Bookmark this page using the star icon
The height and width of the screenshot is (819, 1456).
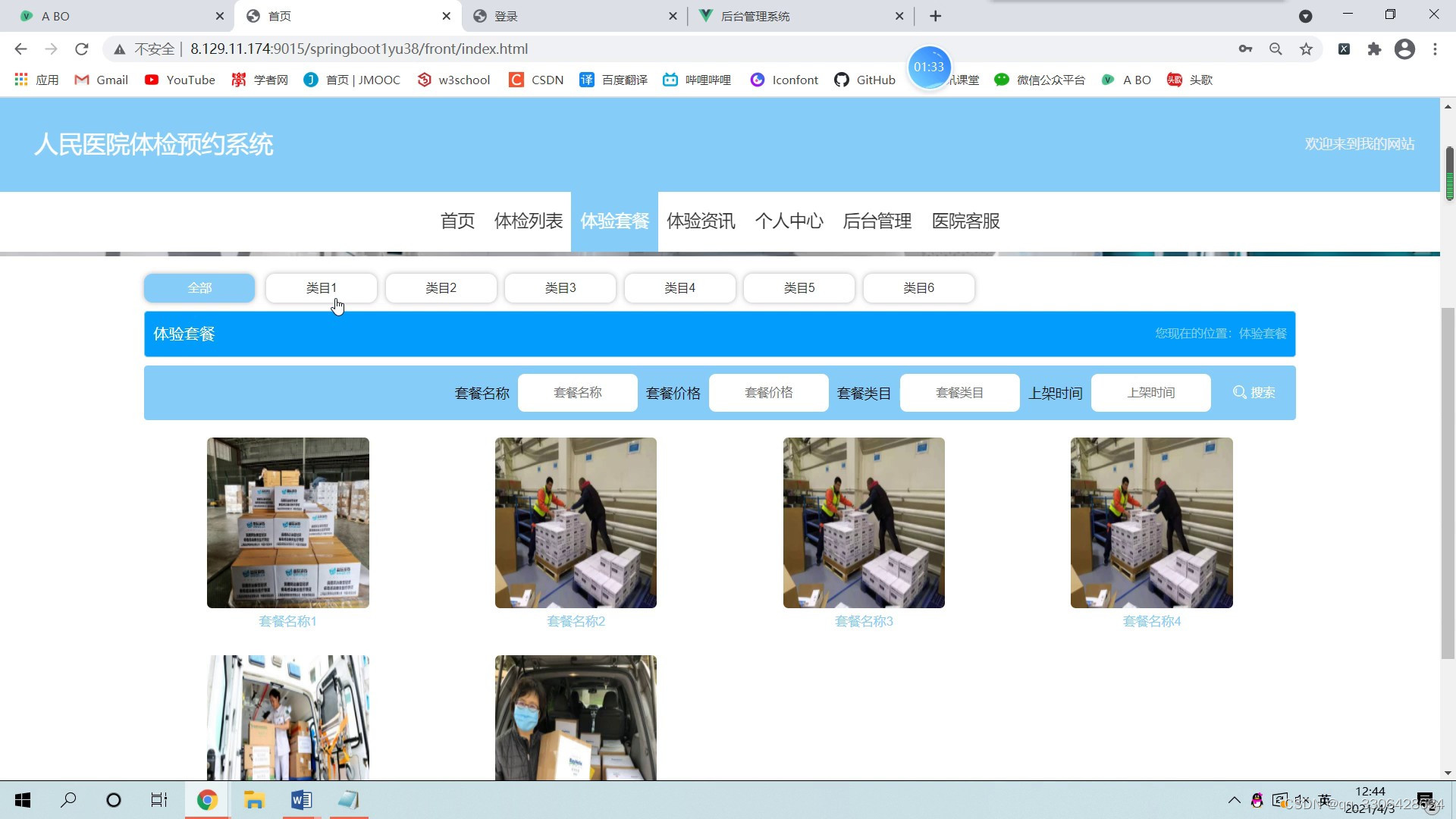(x=1306, y=49)
